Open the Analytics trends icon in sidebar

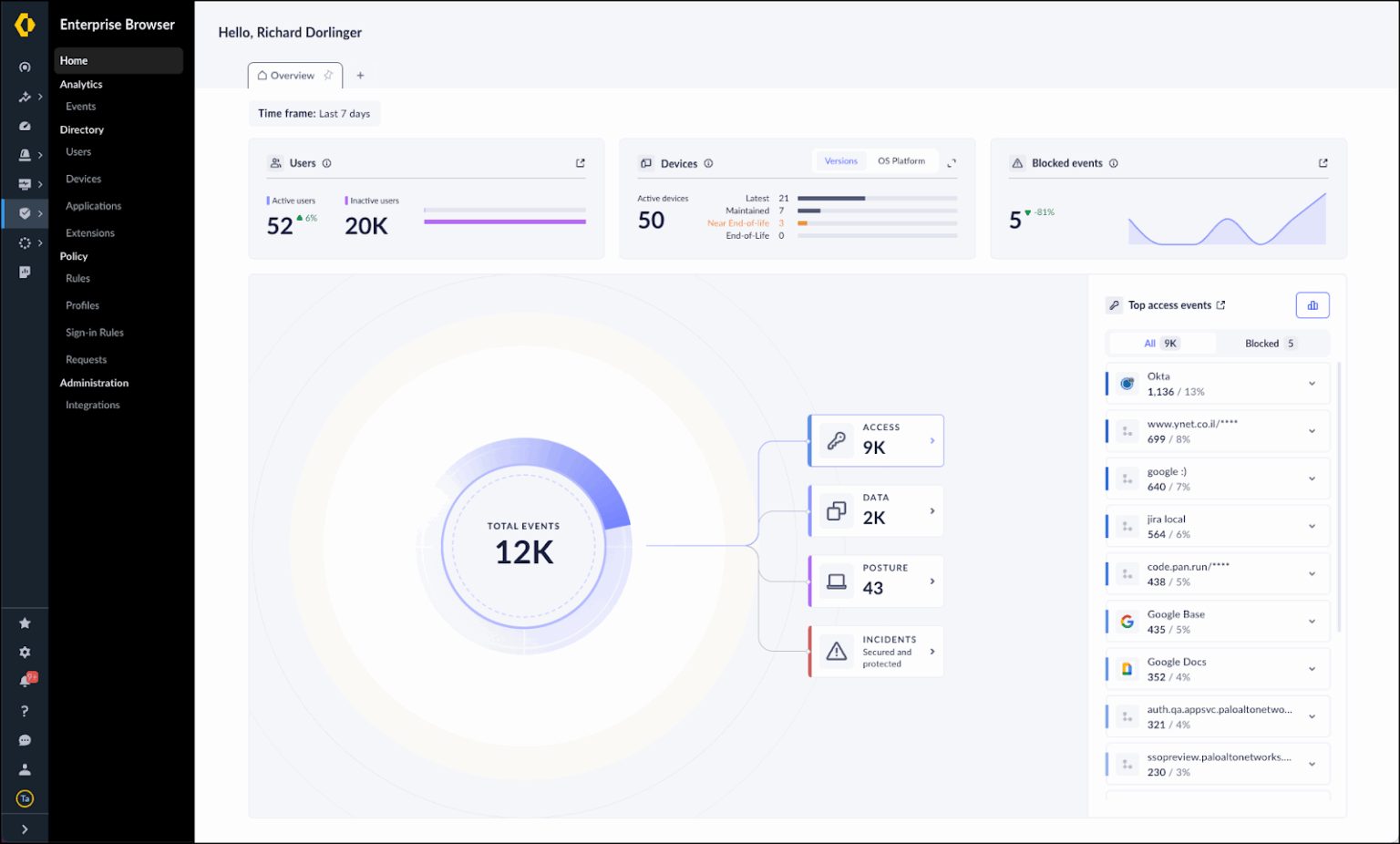point(25,97)
